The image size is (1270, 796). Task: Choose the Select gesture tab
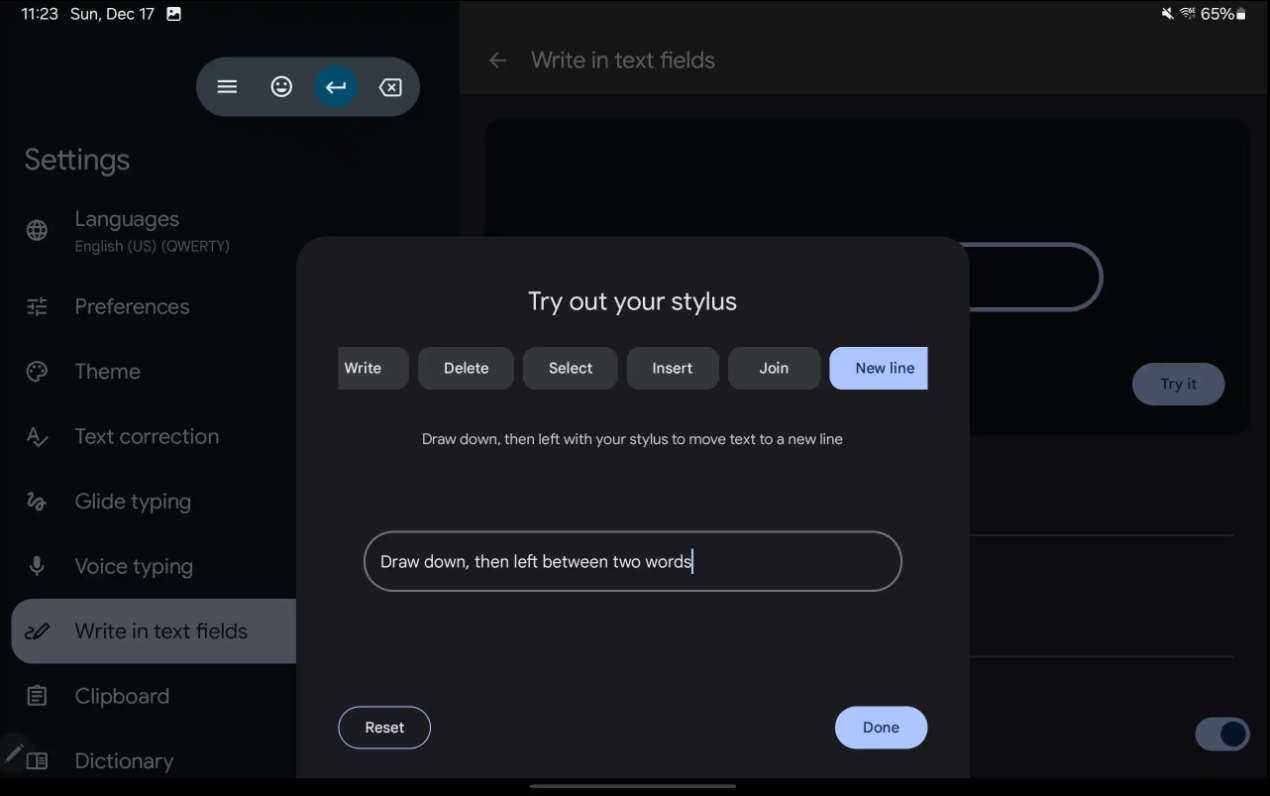(x=570, y=368)
